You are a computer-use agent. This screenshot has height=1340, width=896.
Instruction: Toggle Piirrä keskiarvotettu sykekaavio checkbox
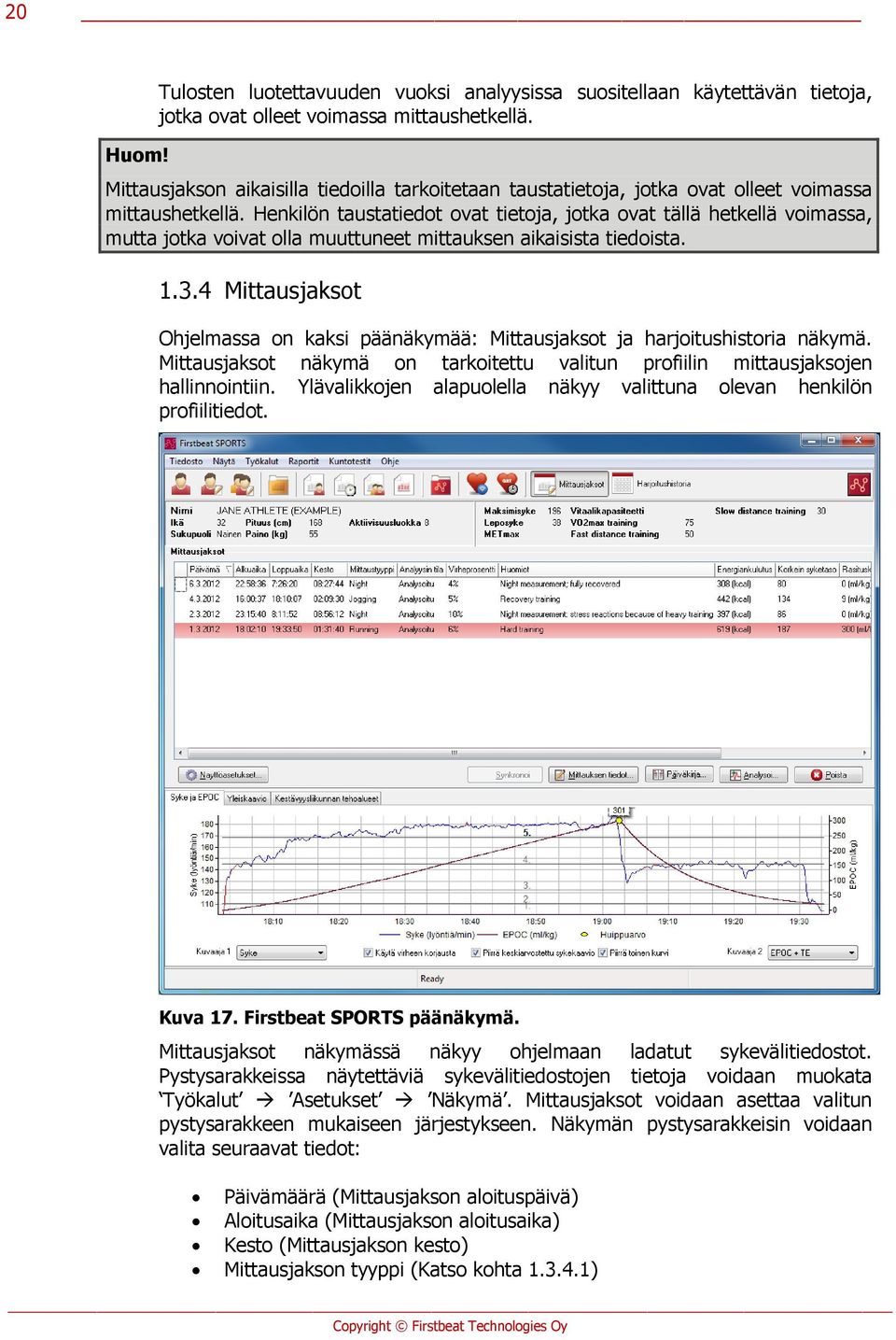click(x=476, y=953)
